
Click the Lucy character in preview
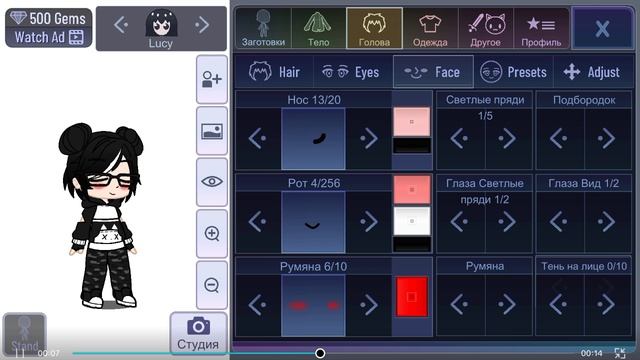point(102,216)
